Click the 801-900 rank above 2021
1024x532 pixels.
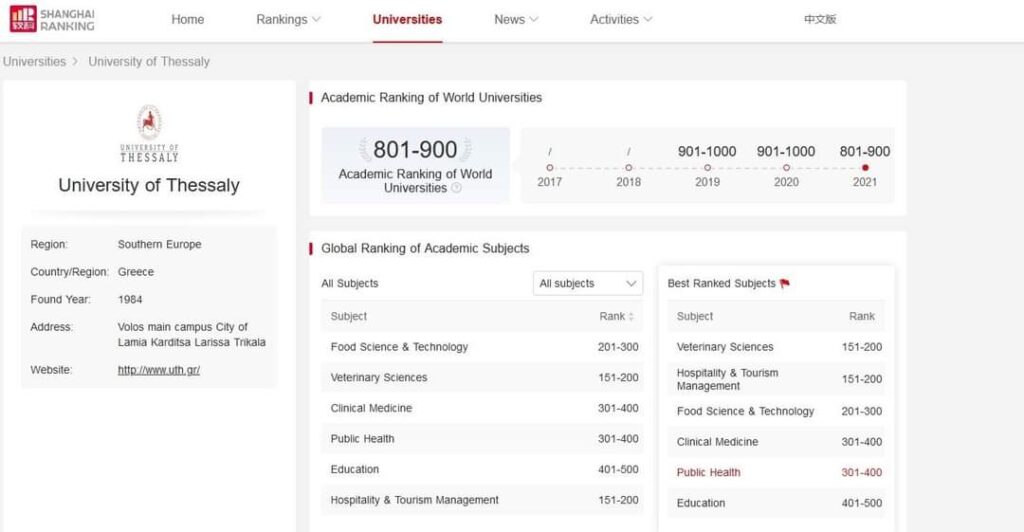click(865, 151)
